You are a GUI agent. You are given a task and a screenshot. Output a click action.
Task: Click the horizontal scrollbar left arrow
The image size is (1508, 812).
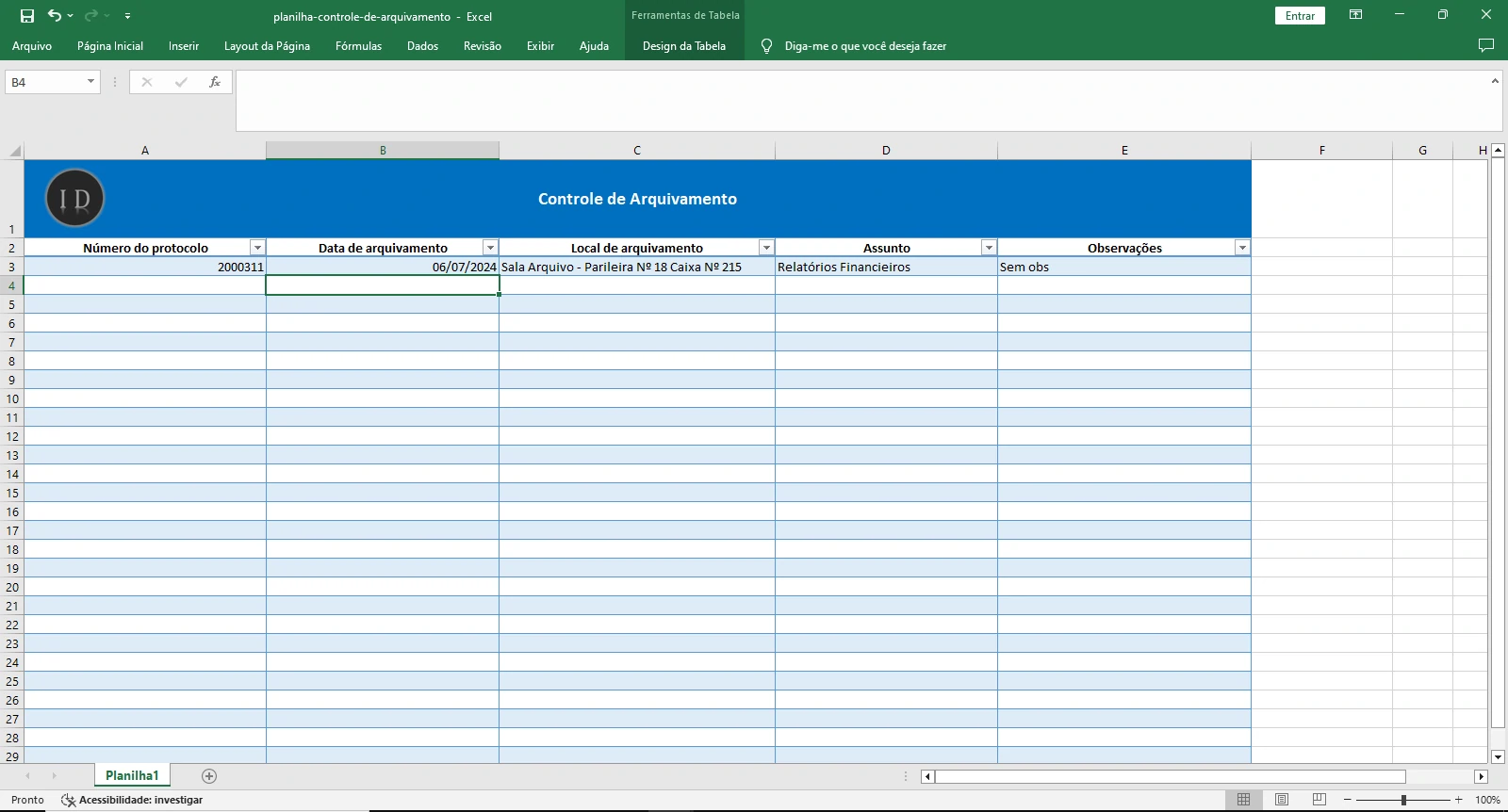(927, 776)
